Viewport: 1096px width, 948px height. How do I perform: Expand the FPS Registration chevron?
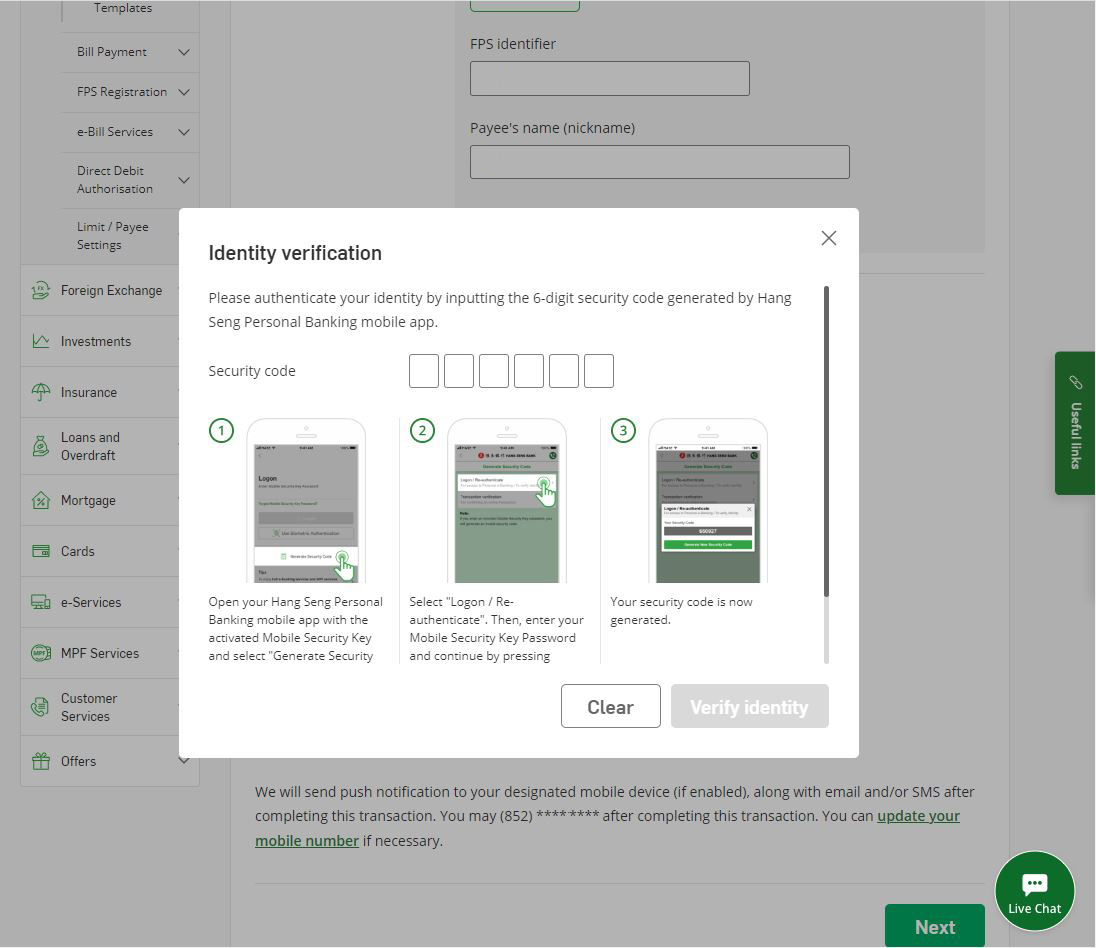[184, 92]
